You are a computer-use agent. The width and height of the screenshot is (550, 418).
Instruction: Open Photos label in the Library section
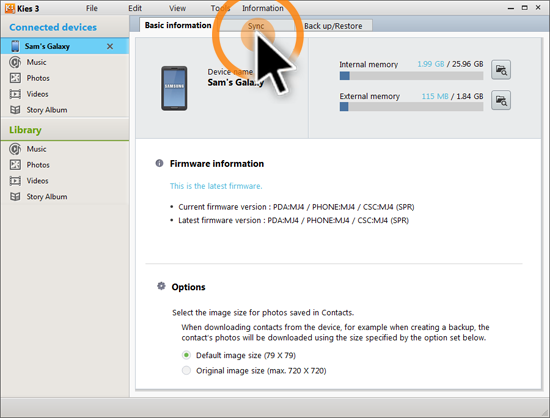[38, 165]
